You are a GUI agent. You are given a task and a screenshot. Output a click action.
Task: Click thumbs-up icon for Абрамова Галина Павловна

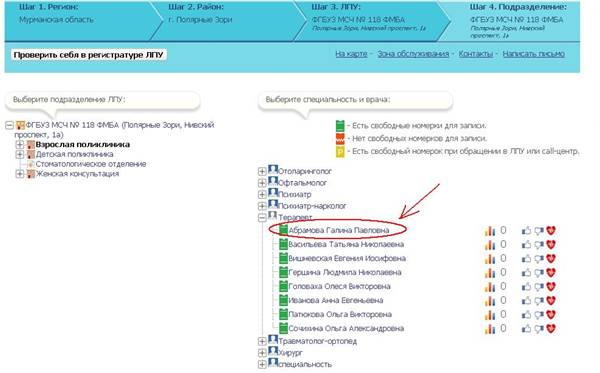pyautogui.click(x=527, y=231)
